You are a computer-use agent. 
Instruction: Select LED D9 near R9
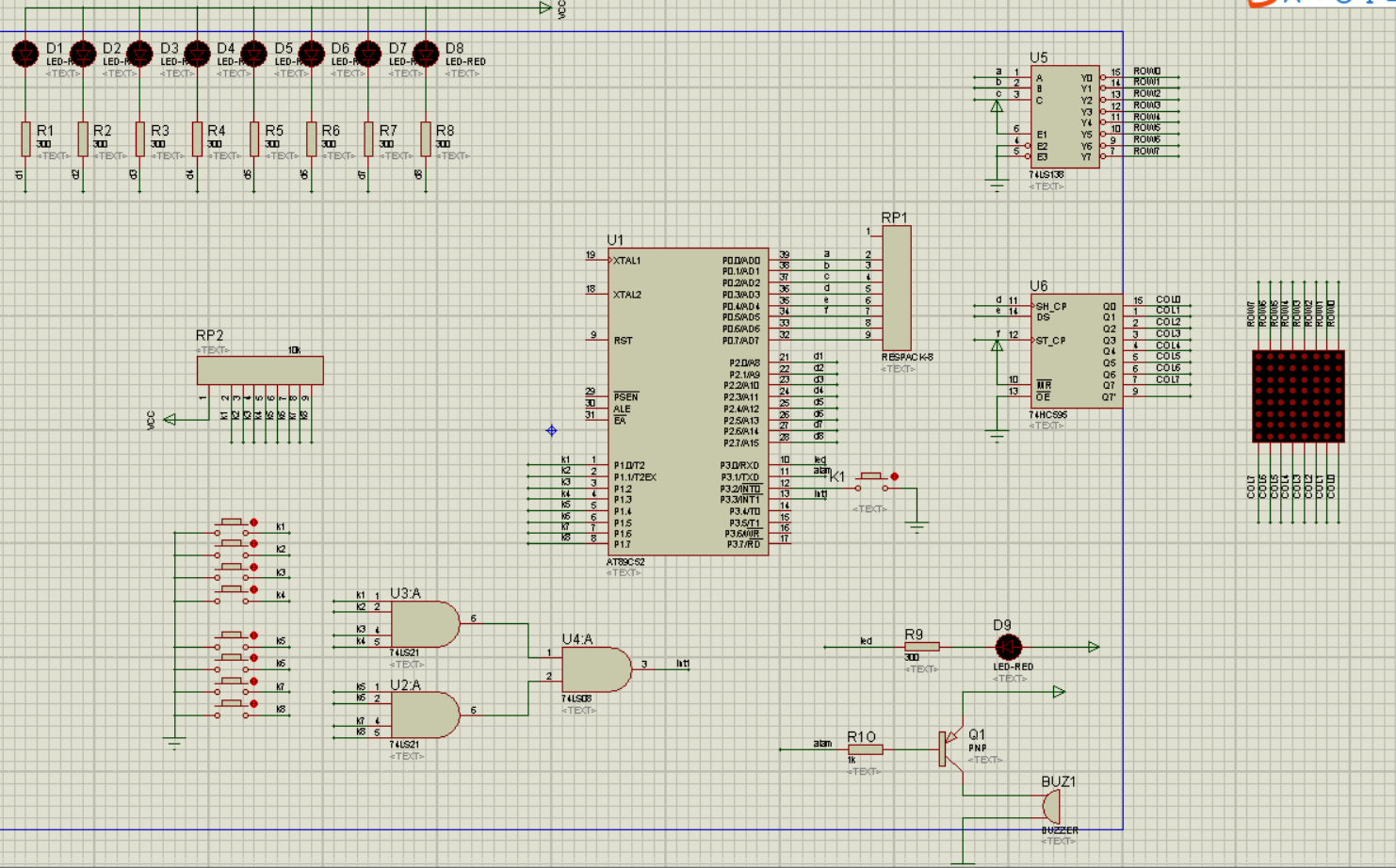(1008, 648)
